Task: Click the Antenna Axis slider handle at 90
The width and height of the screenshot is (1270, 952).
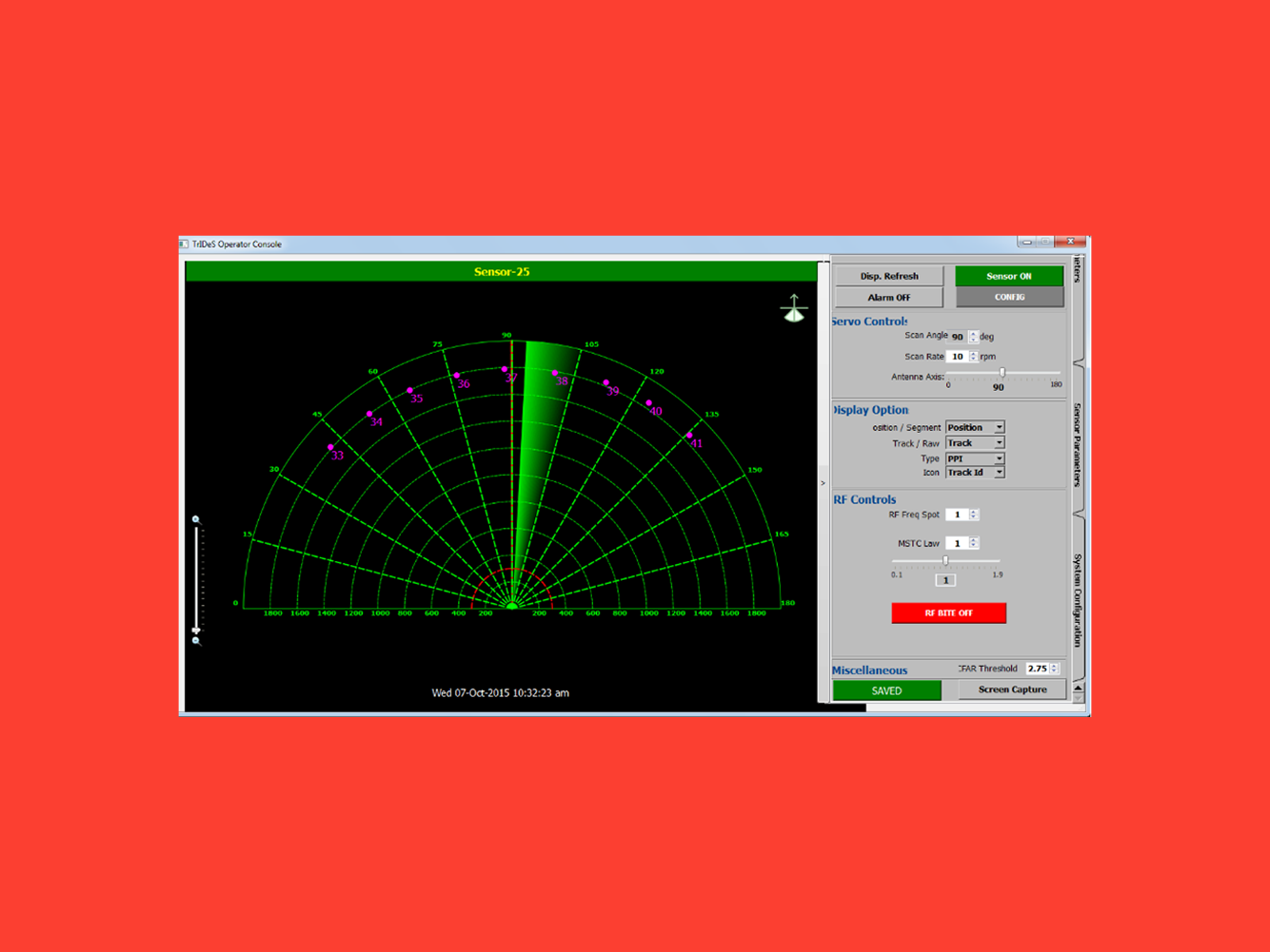Action: [x=1003, y=372]
